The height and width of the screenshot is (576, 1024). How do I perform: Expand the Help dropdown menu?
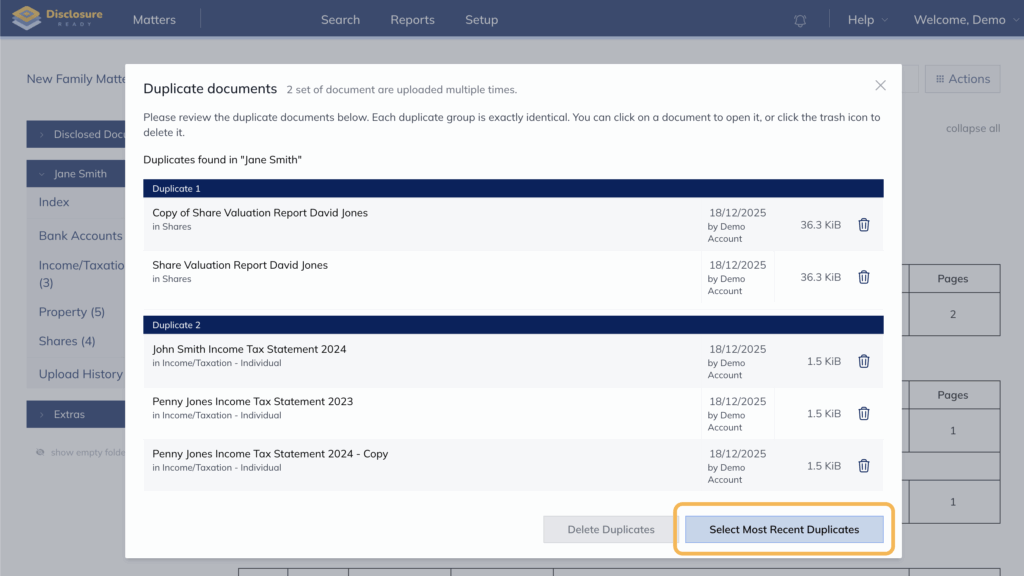[x=866, y=20]
